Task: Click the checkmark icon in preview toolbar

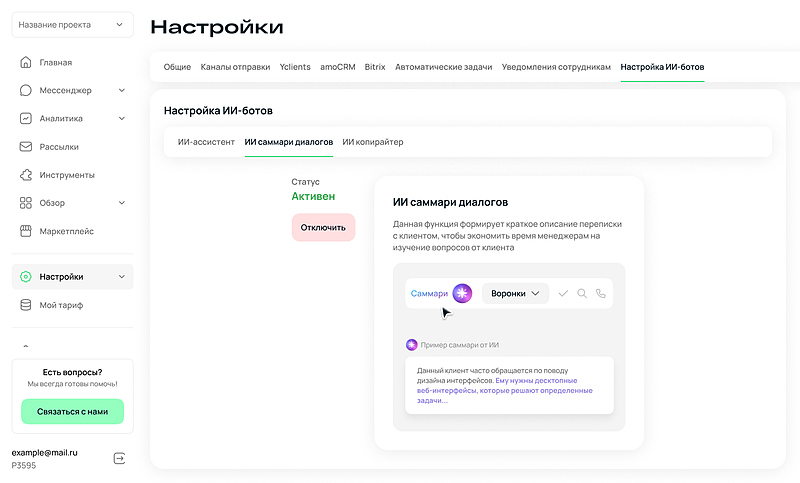Action: pos(563,293)
